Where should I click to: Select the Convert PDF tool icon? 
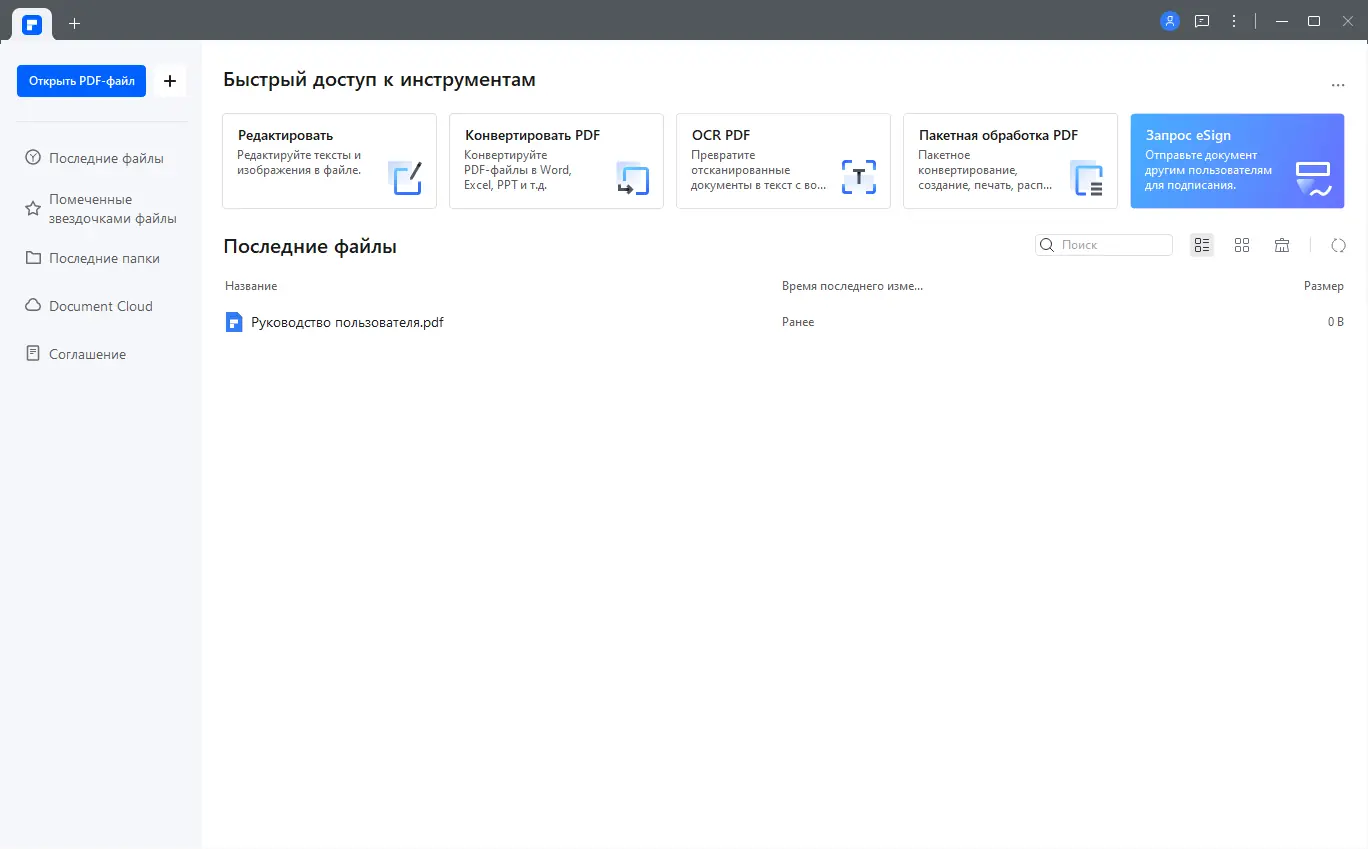pos(632,176)
